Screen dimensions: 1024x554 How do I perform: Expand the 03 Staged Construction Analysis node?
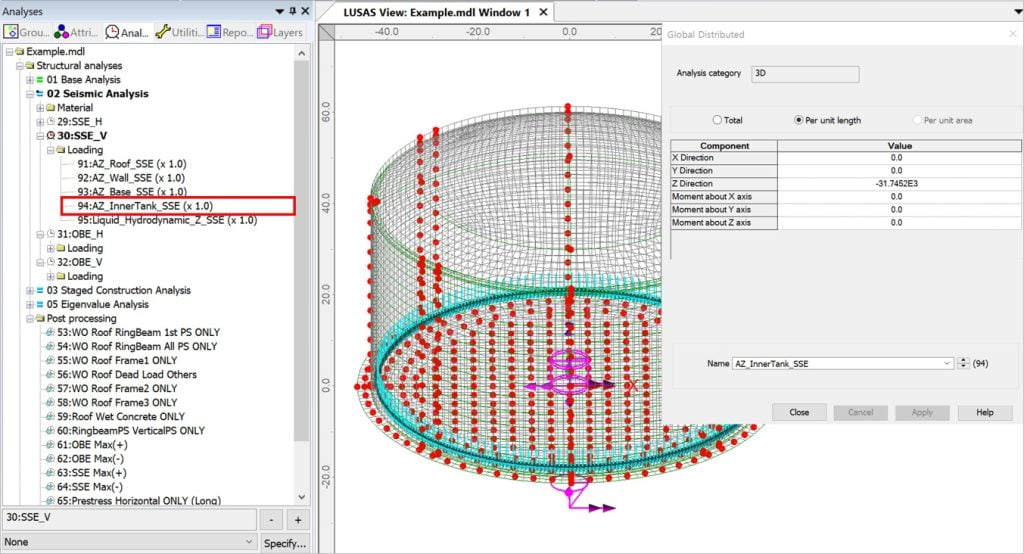tap(27, 290)
